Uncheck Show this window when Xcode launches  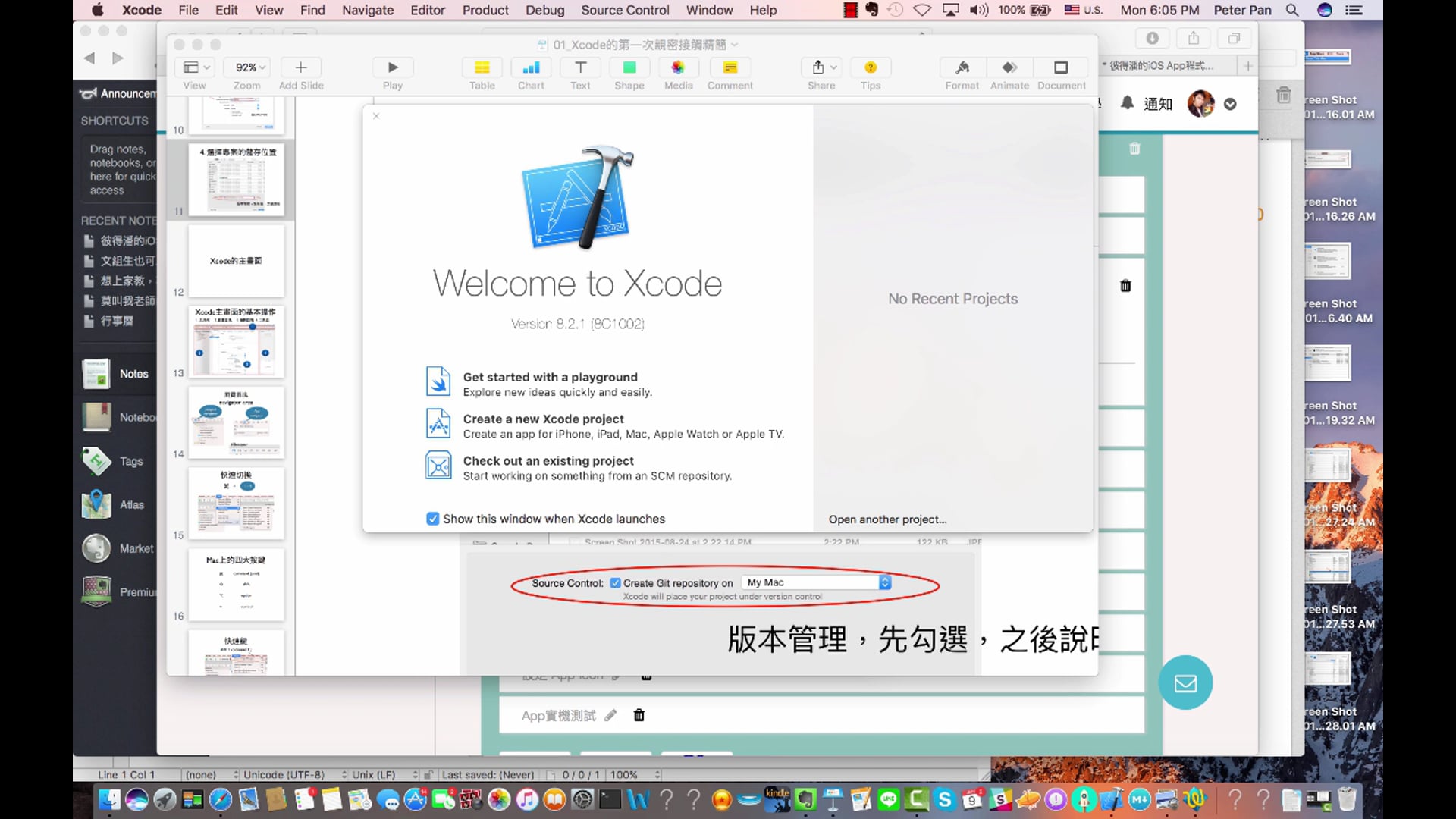pos(433,519)
